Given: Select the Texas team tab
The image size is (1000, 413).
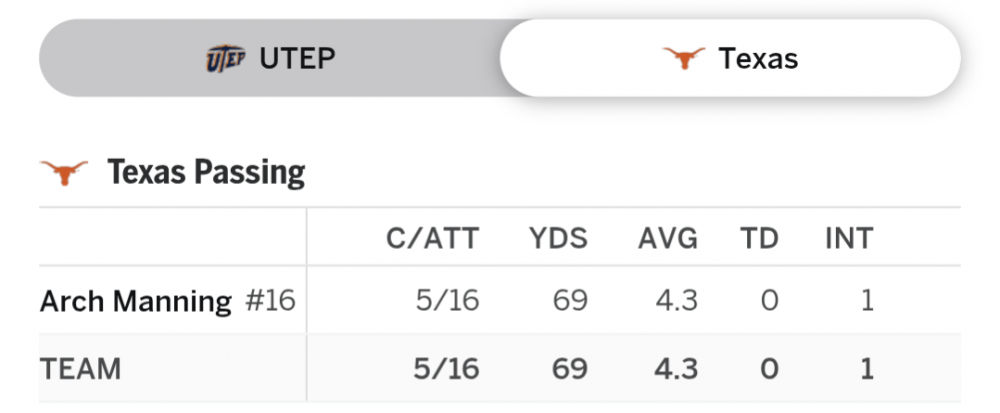Looking at the screenshot, I should click(x=730, y=58).
